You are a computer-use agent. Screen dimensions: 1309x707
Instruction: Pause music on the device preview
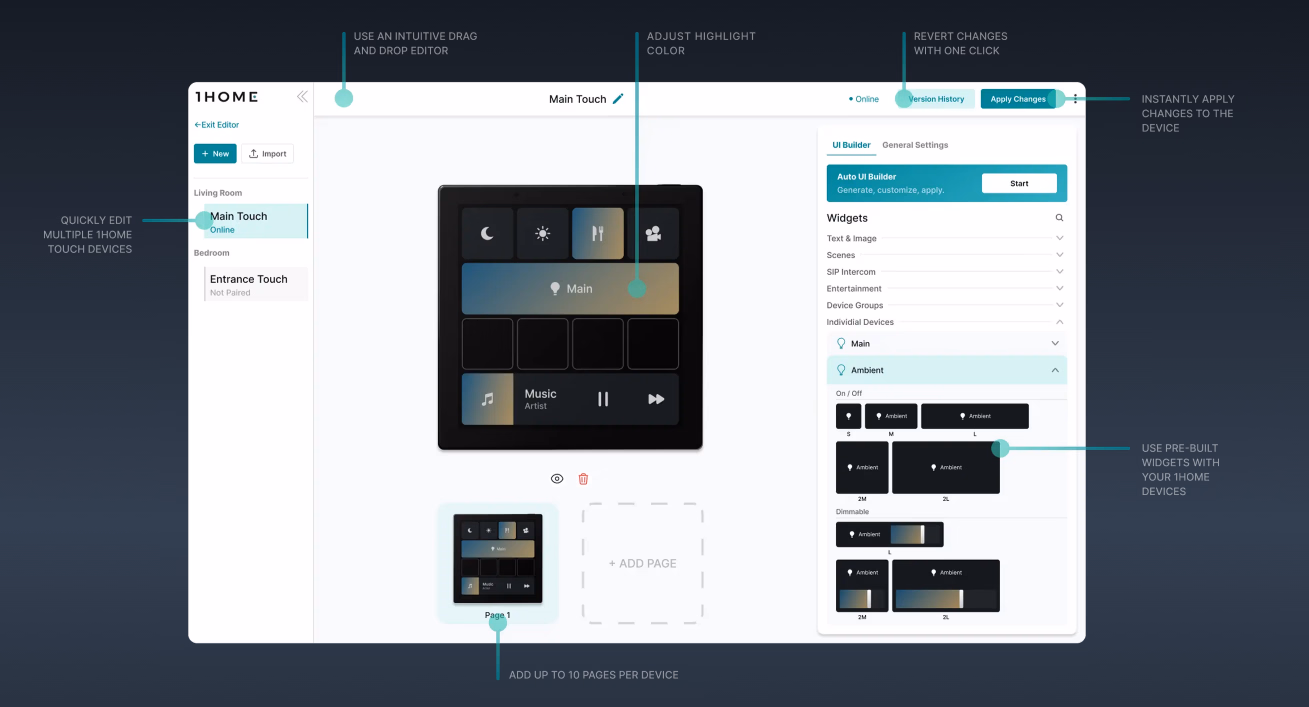point(603,399)
